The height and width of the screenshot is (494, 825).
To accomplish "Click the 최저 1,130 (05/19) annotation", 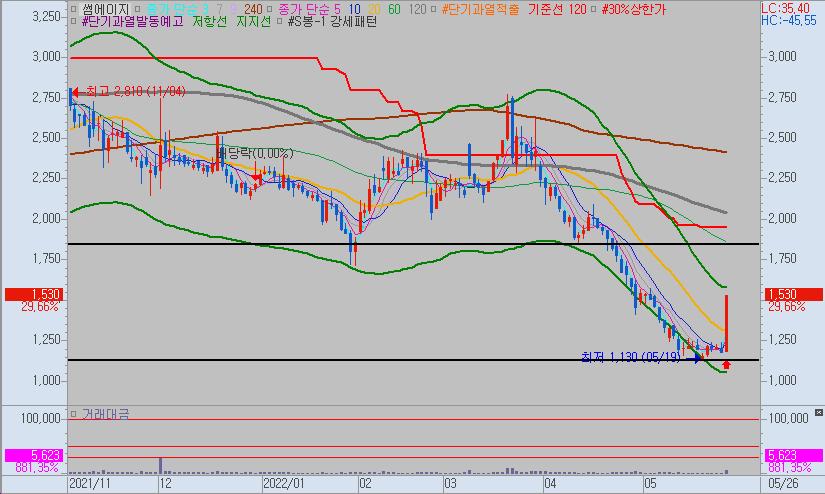I will click(631, 357).
